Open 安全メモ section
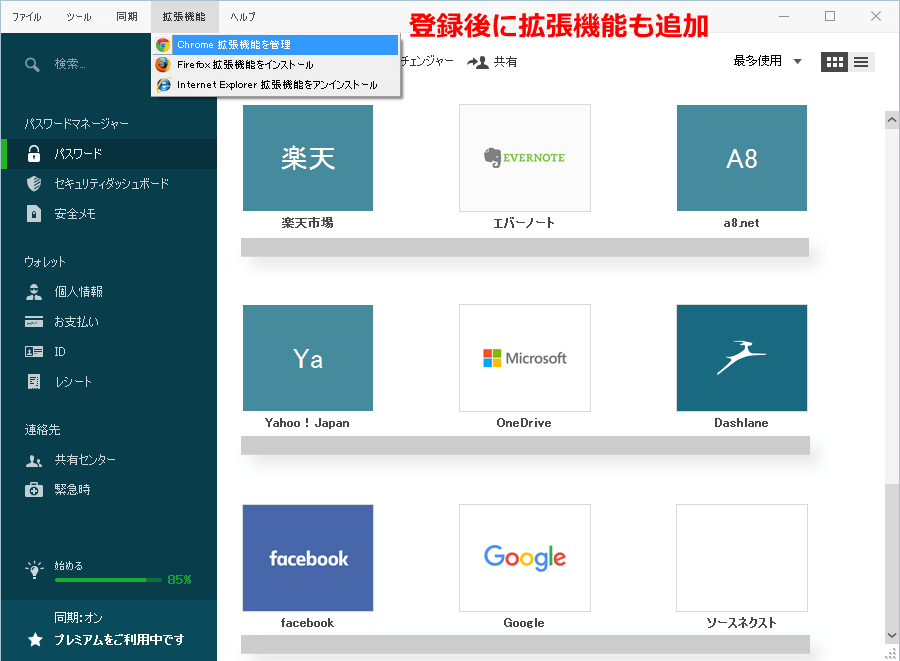Screen dimensions: 900x661 point(109,213)
